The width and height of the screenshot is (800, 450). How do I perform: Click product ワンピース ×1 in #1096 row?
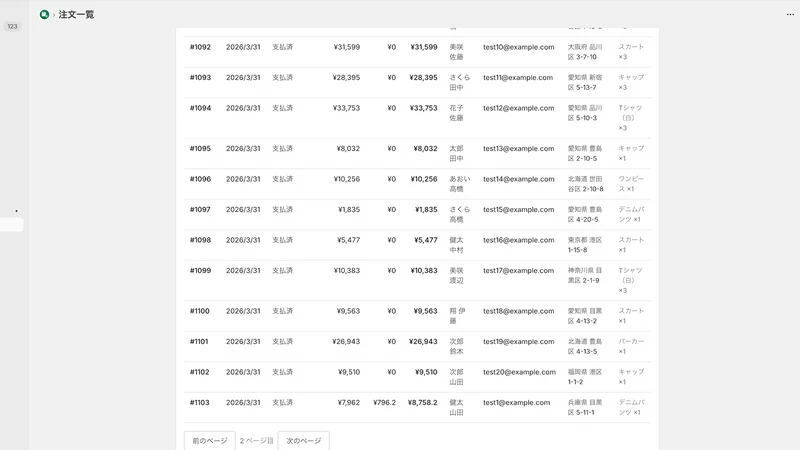(631, 184)
